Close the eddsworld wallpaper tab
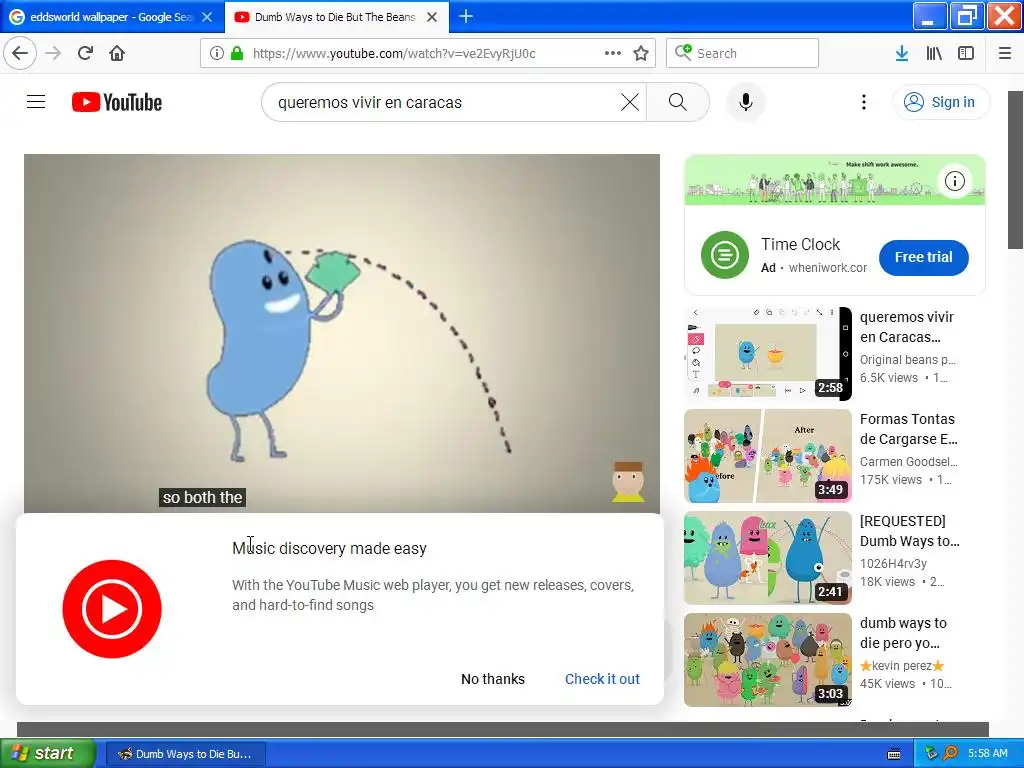The image size is (1024, 768). point(207,17)
